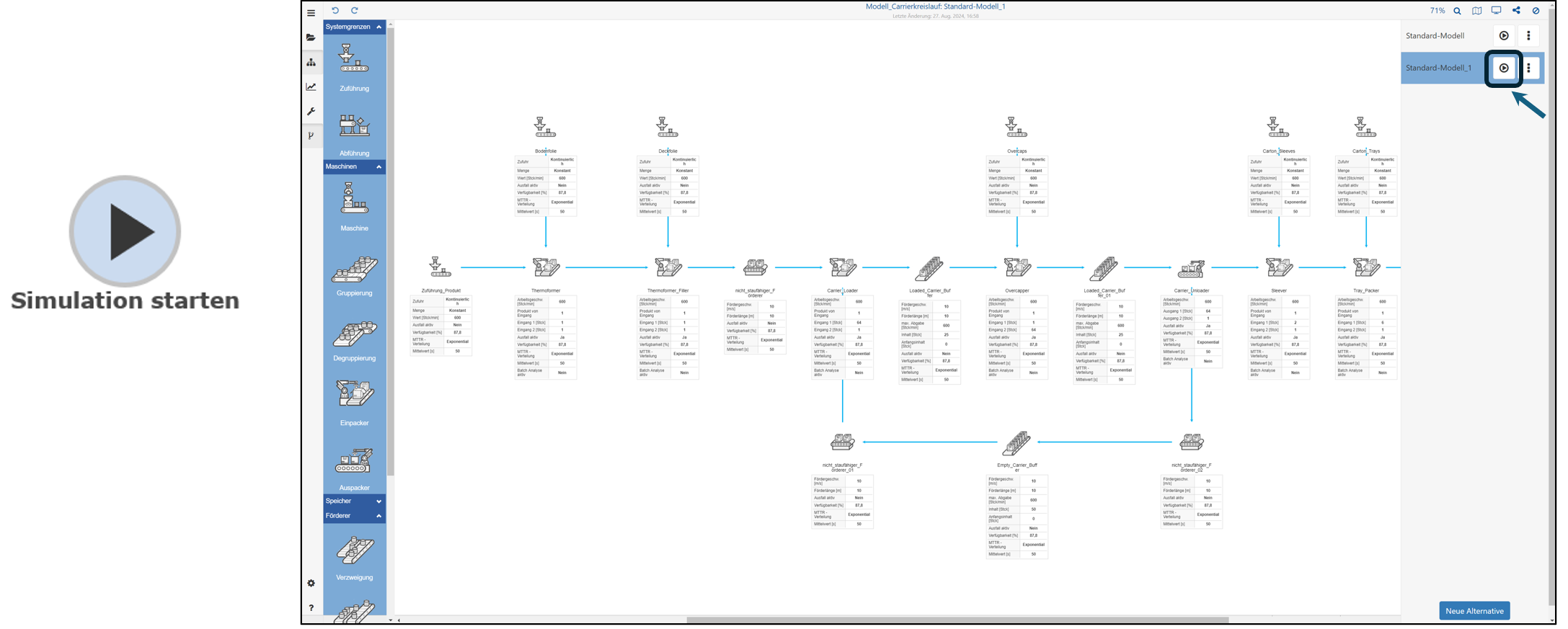This screenshot has width=1568, height=629.
Task: Click the undo arrow icon
Action: pyautogui.click(x=335, y=11)
